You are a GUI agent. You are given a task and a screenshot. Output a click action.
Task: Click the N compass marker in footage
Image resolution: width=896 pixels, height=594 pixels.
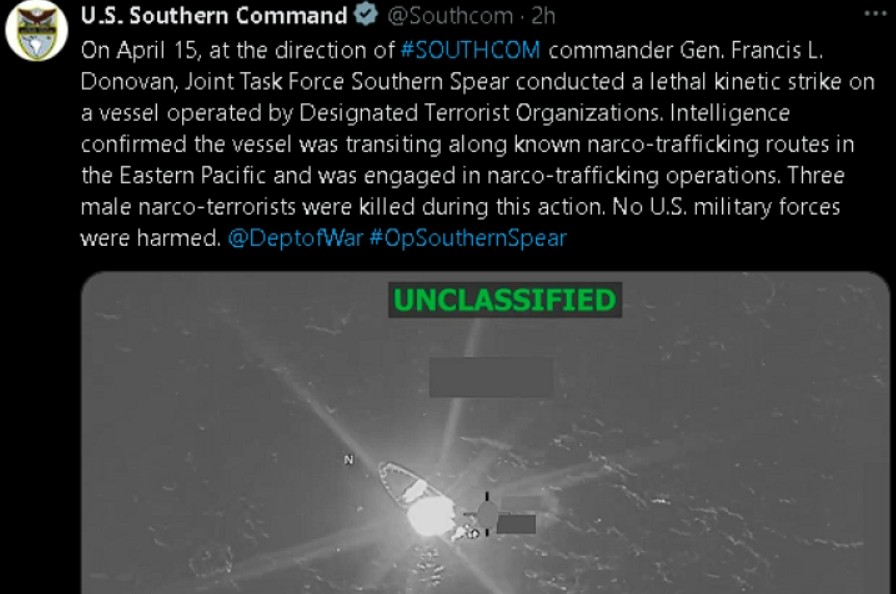tap(349, 460)
